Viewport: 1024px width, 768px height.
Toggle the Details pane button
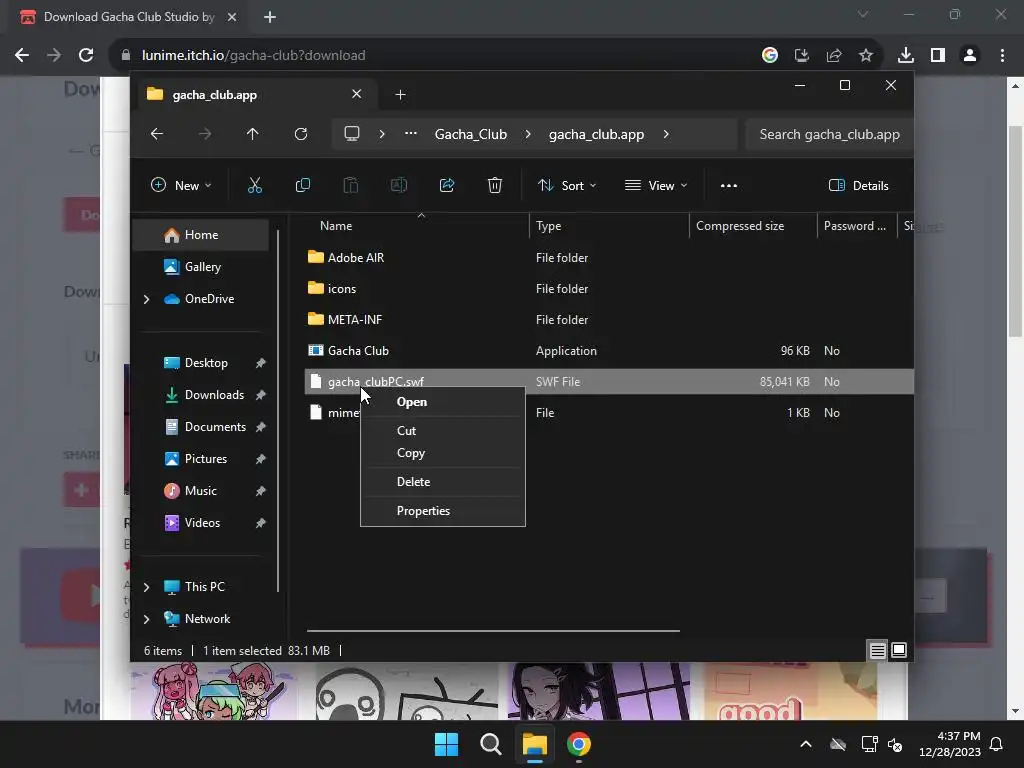click(859, 185)
